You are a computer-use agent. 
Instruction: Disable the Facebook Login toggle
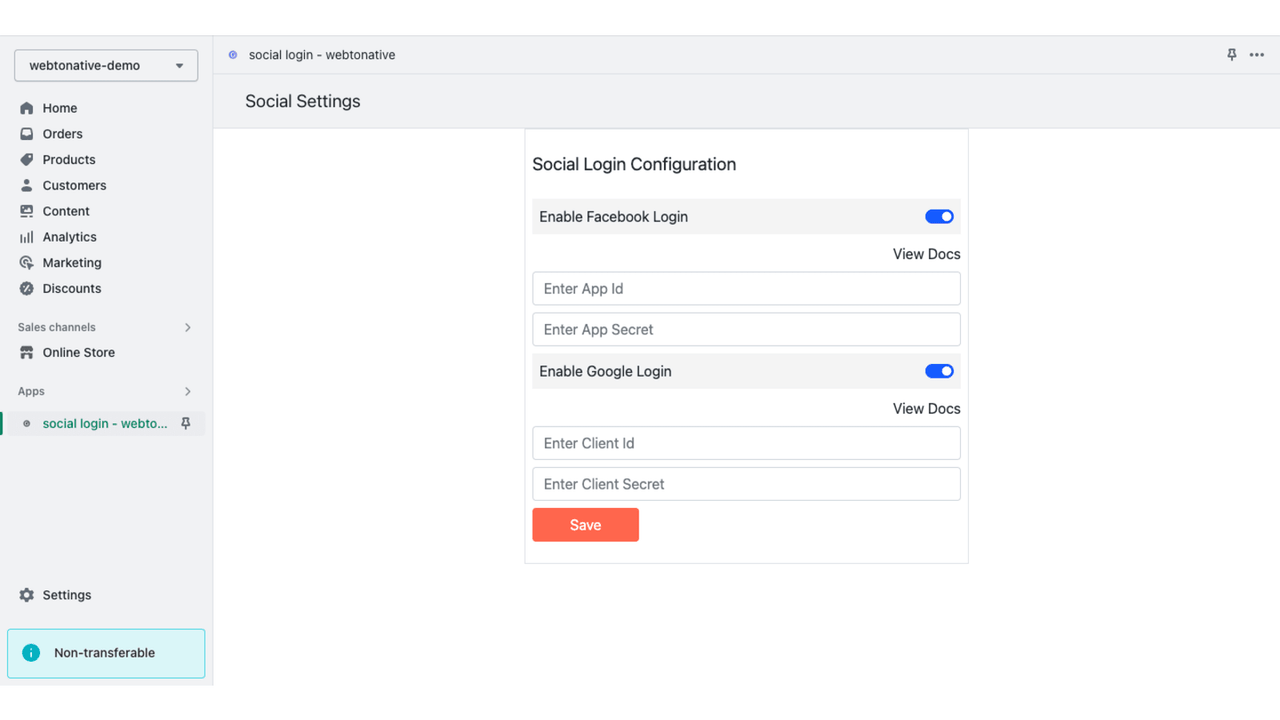(x=939, y=217)
